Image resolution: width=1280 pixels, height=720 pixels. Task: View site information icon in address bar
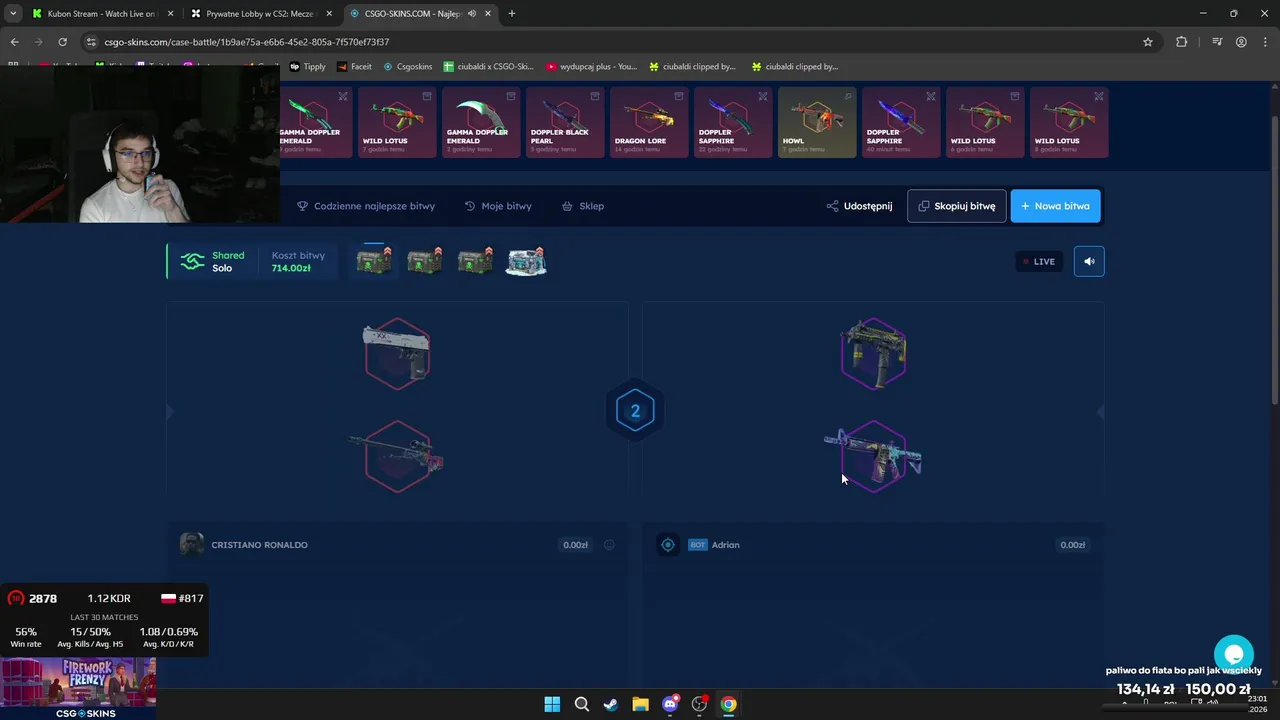91,42
